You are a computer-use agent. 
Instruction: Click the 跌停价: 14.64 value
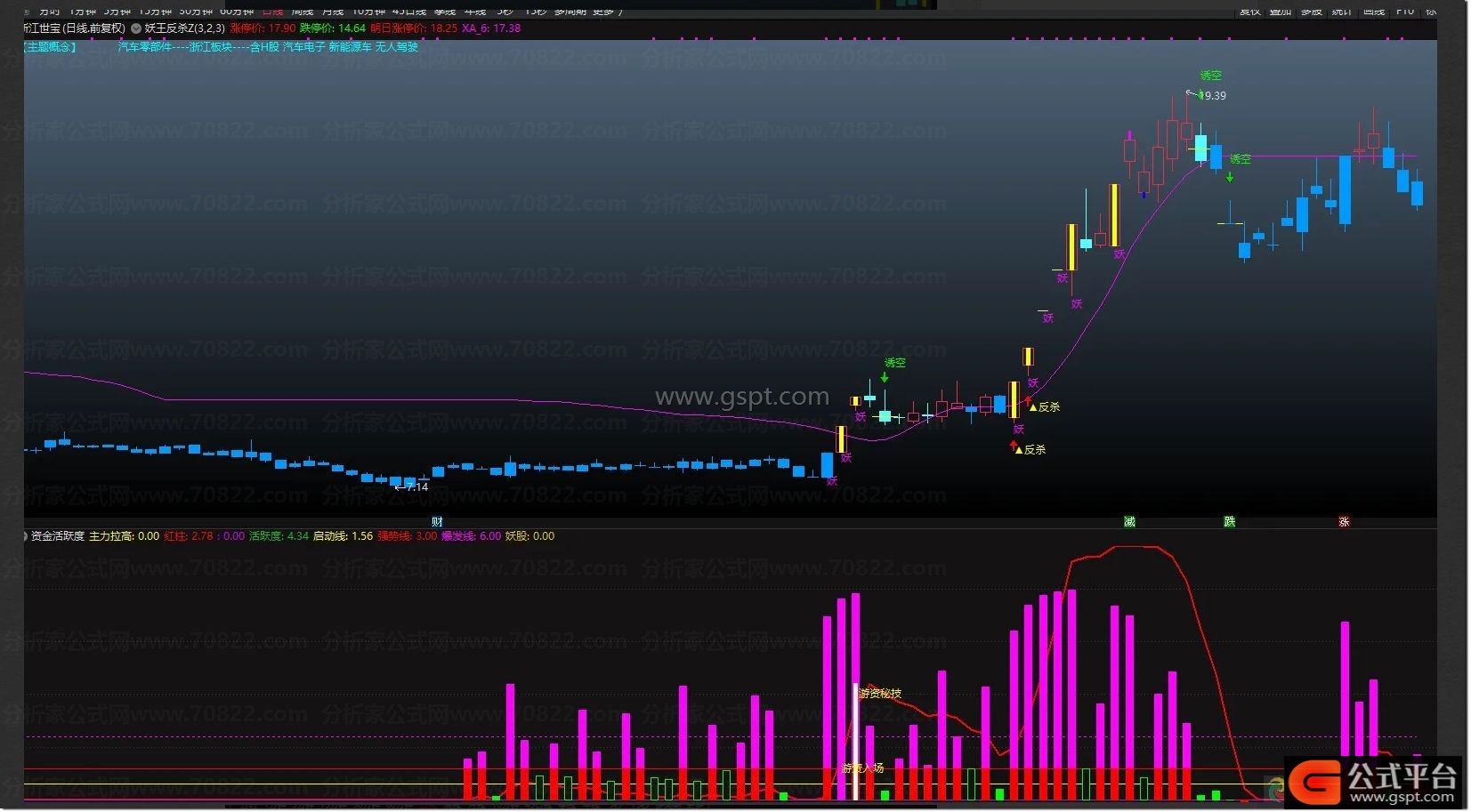click(x=333, y=28)
